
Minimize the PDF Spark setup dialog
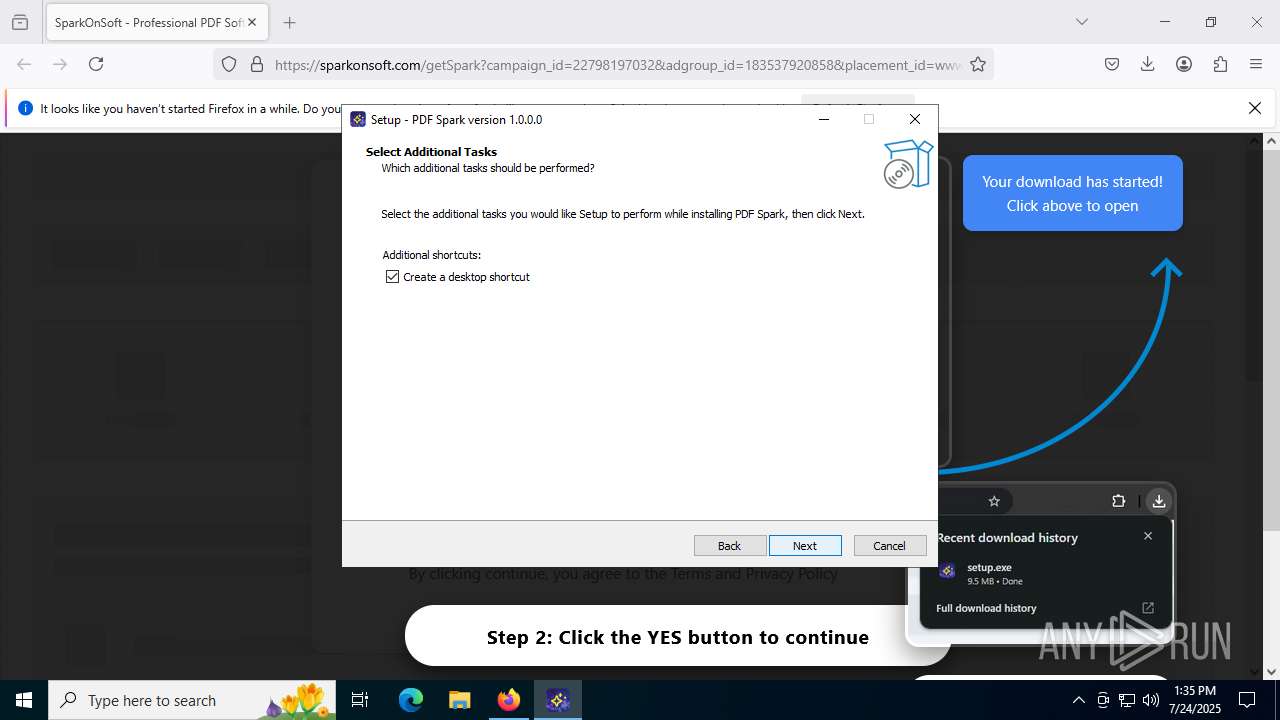tap(824, 119)
